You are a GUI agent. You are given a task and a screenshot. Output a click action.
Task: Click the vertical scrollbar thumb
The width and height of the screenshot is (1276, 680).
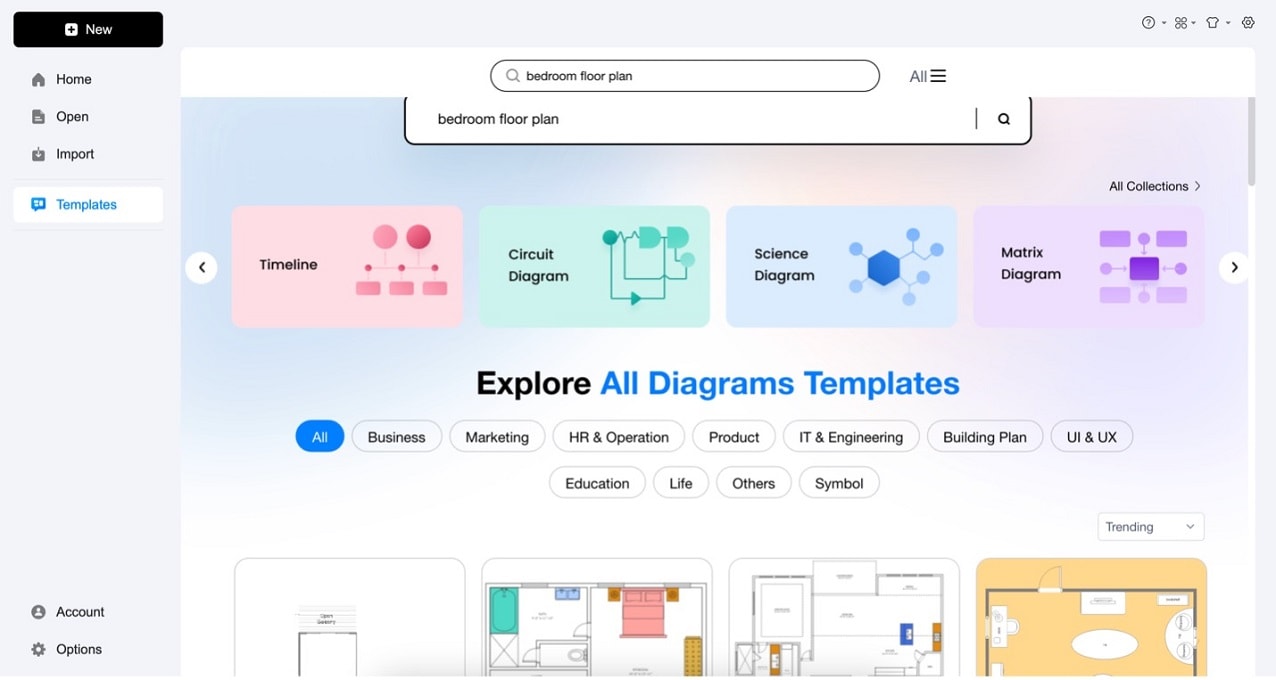(1251, 142)
